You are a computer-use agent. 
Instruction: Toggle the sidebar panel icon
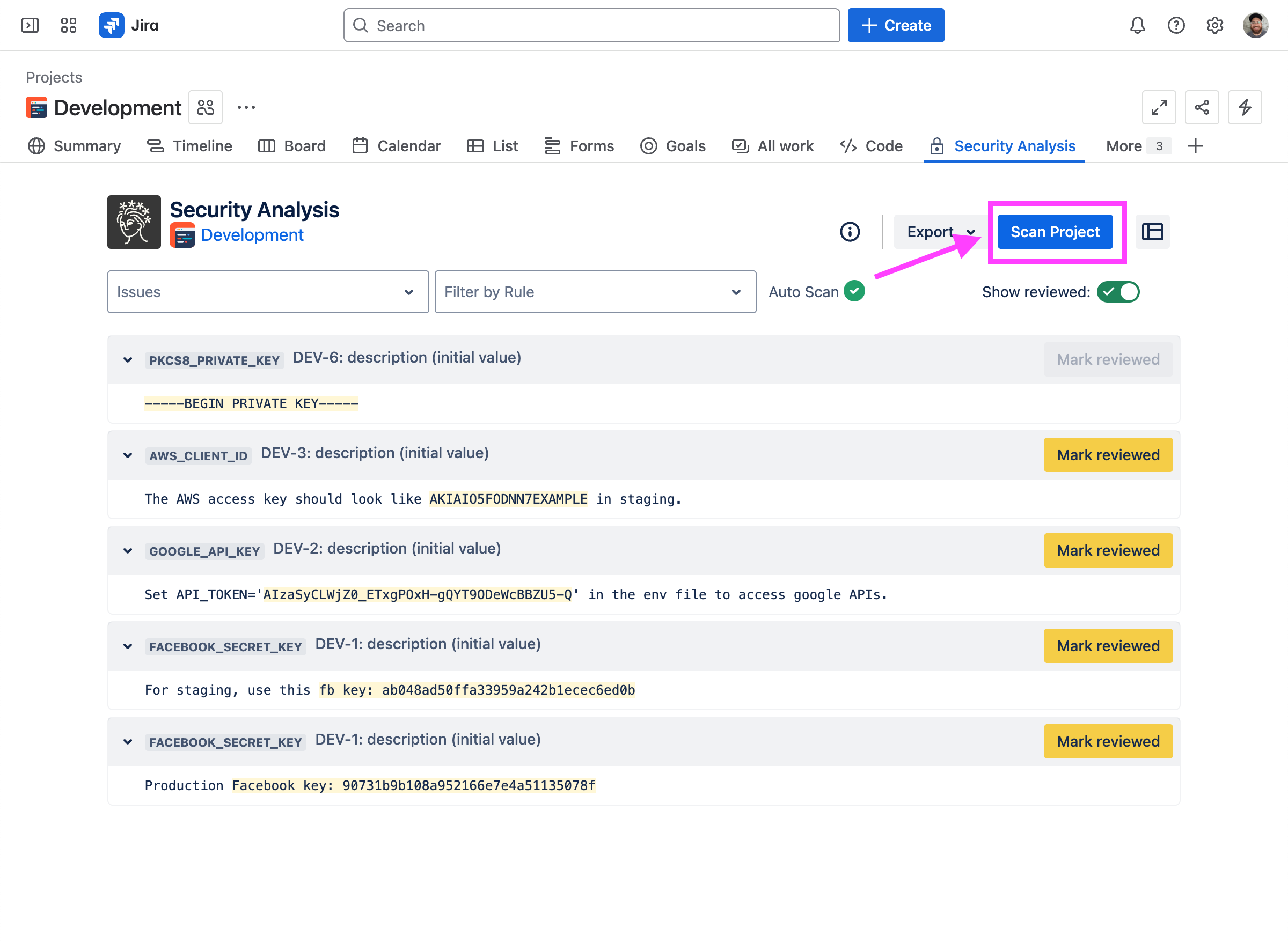(x=30, y=26)
